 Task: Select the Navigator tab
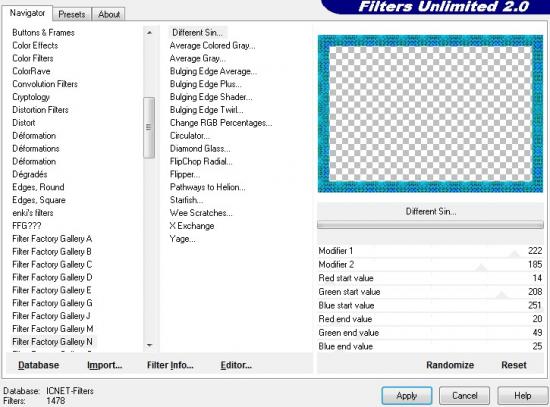27,13
